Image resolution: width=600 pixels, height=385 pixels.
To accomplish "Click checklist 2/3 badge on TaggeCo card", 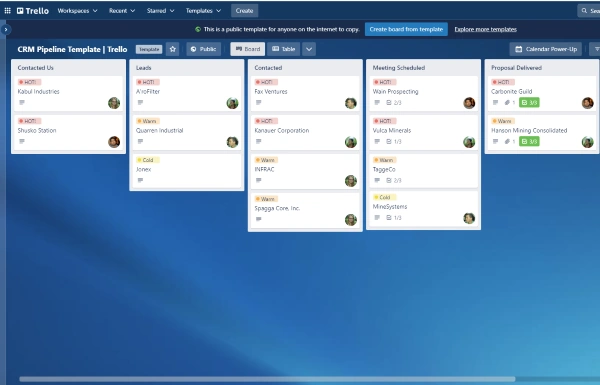I will point(394,180).
